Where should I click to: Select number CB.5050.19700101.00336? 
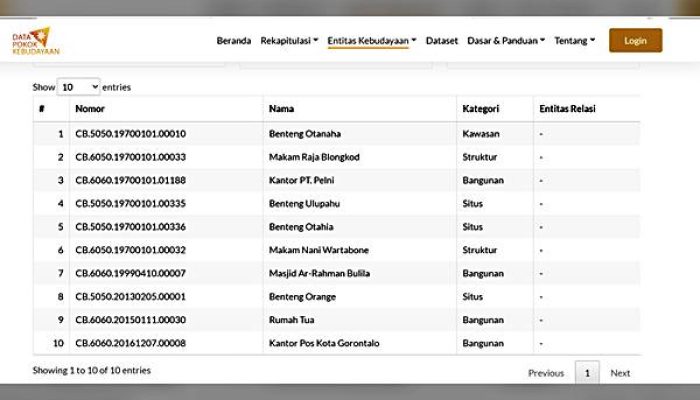click(x=130, y=227)
